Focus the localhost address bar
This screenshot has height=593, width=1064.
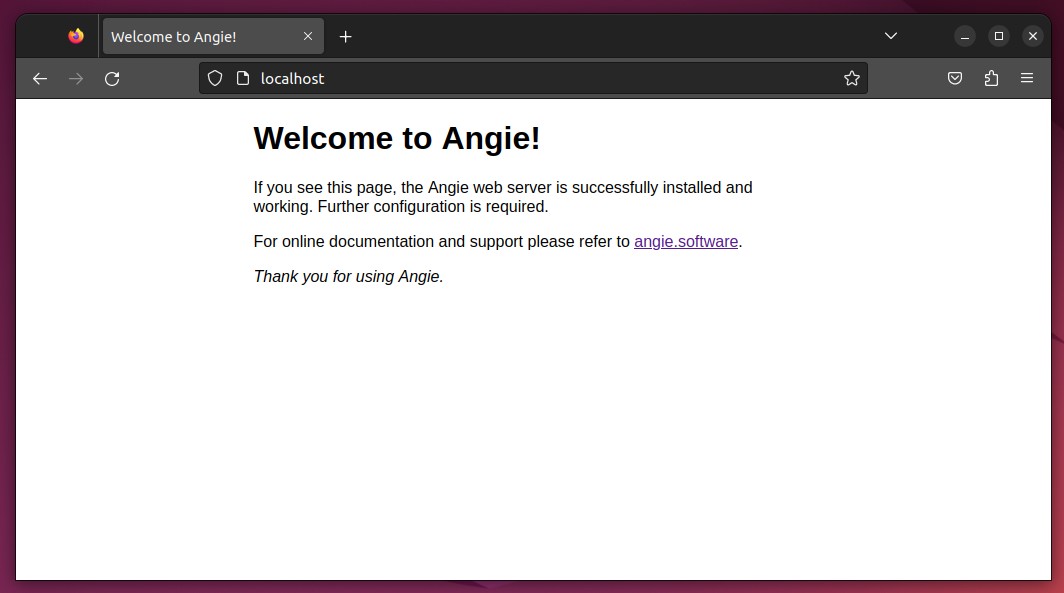coord(533,79)
